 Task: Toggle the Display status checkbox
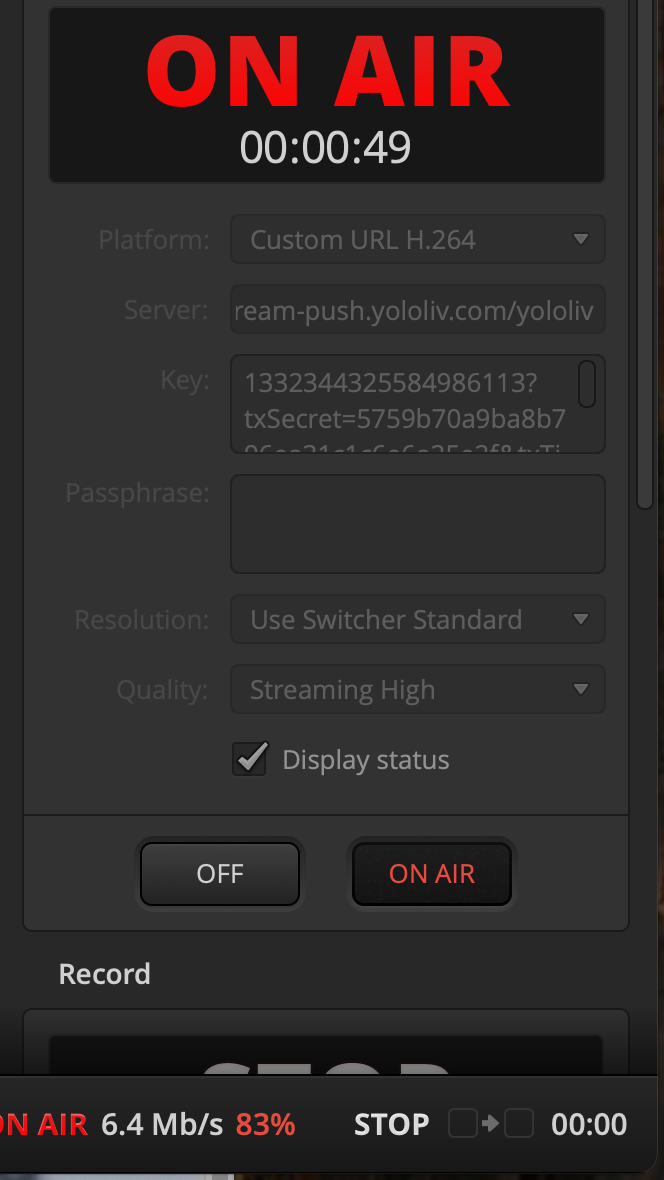click(250, 759)
